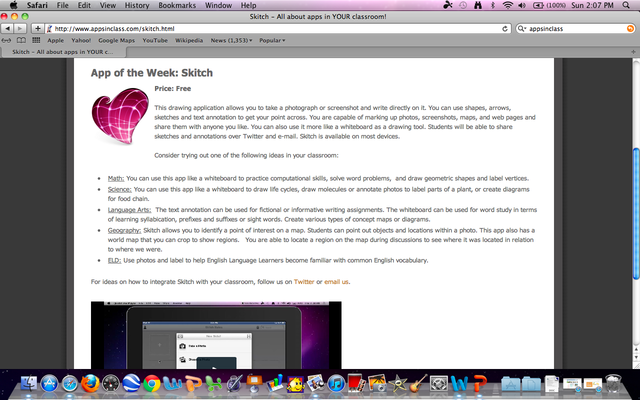Viewport: 640px width, 400px height.
Task: Open Reading List glasses icon
Action: [6, 40]
